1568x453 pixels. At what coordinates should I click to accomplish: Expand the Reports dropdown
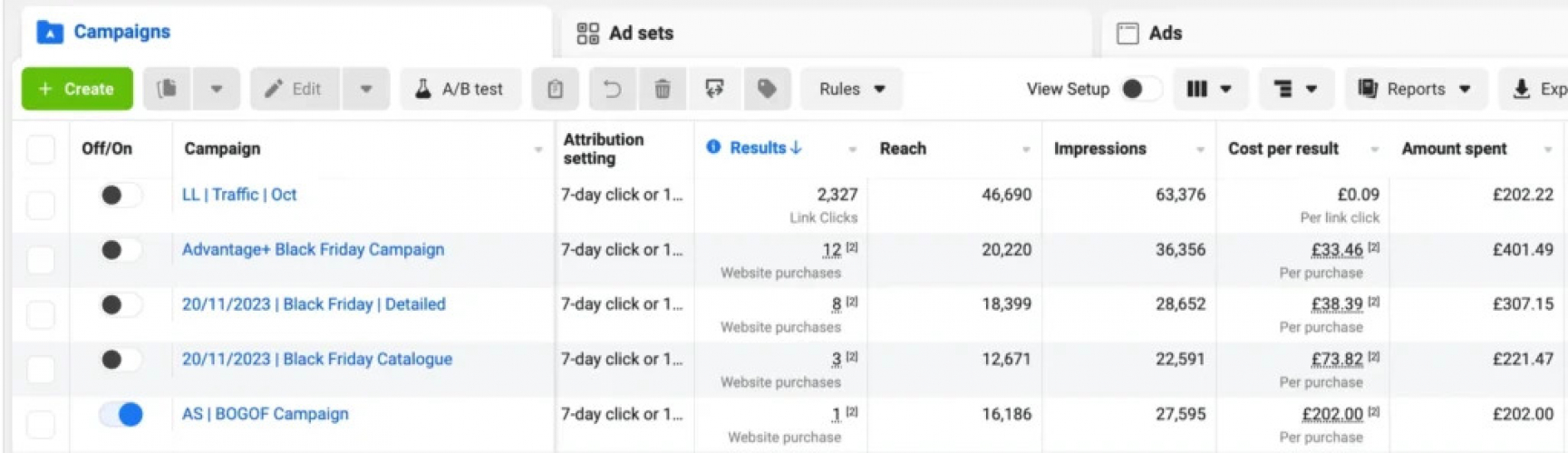coord(1414,89)
